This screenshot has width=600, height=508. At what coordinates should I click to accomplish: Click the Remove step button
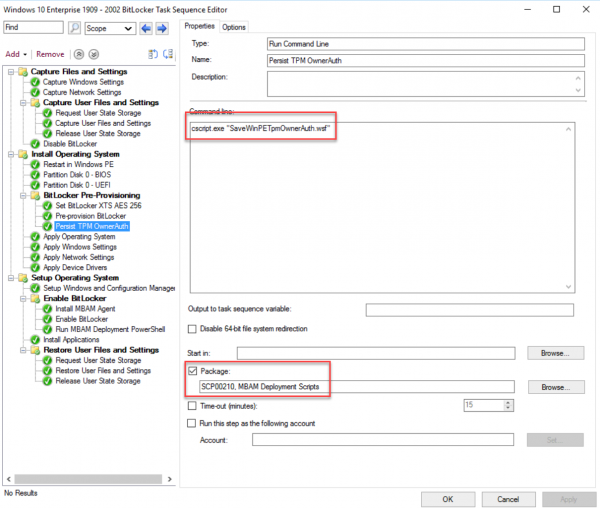point(50,54)
